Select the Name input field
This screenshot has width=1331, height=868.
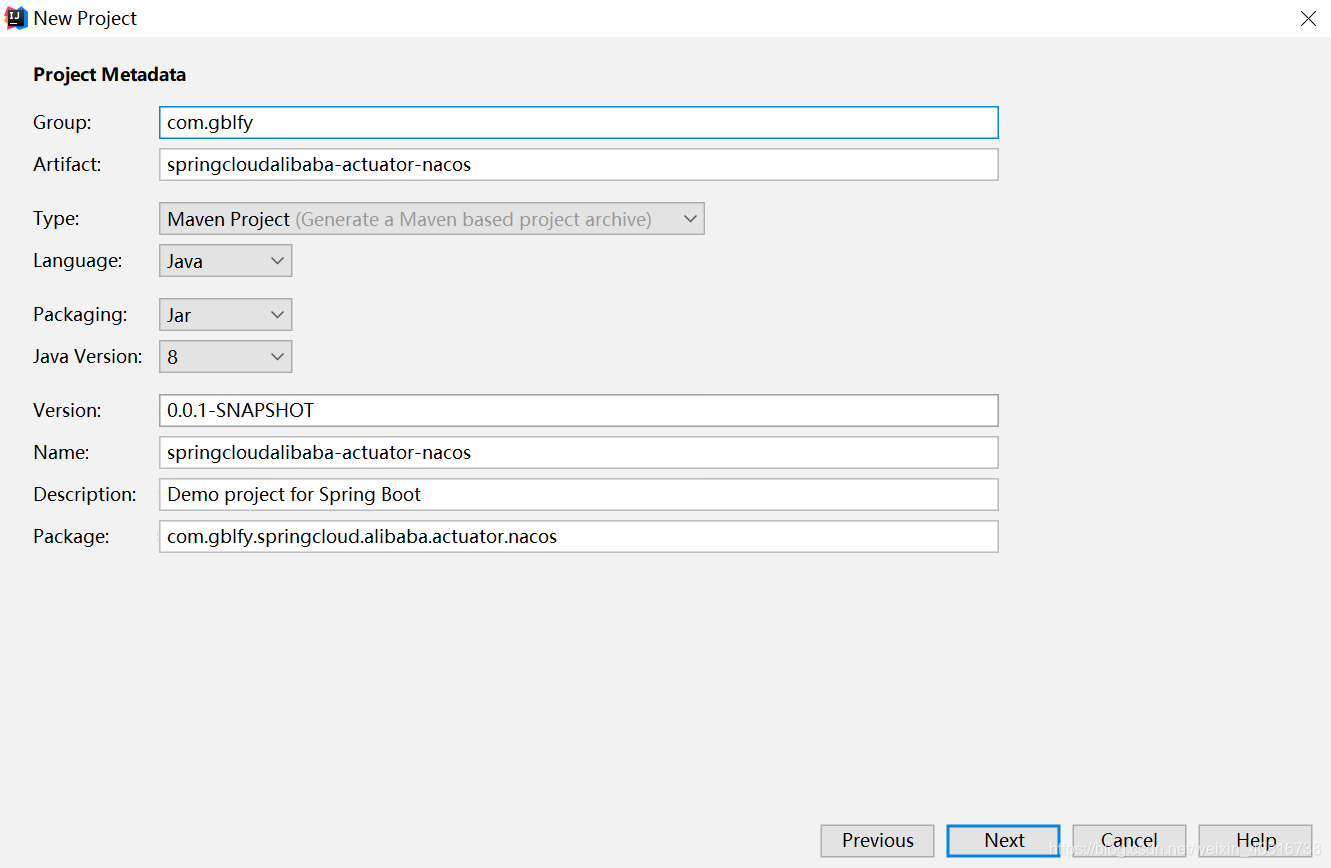[x=578, y=452]
